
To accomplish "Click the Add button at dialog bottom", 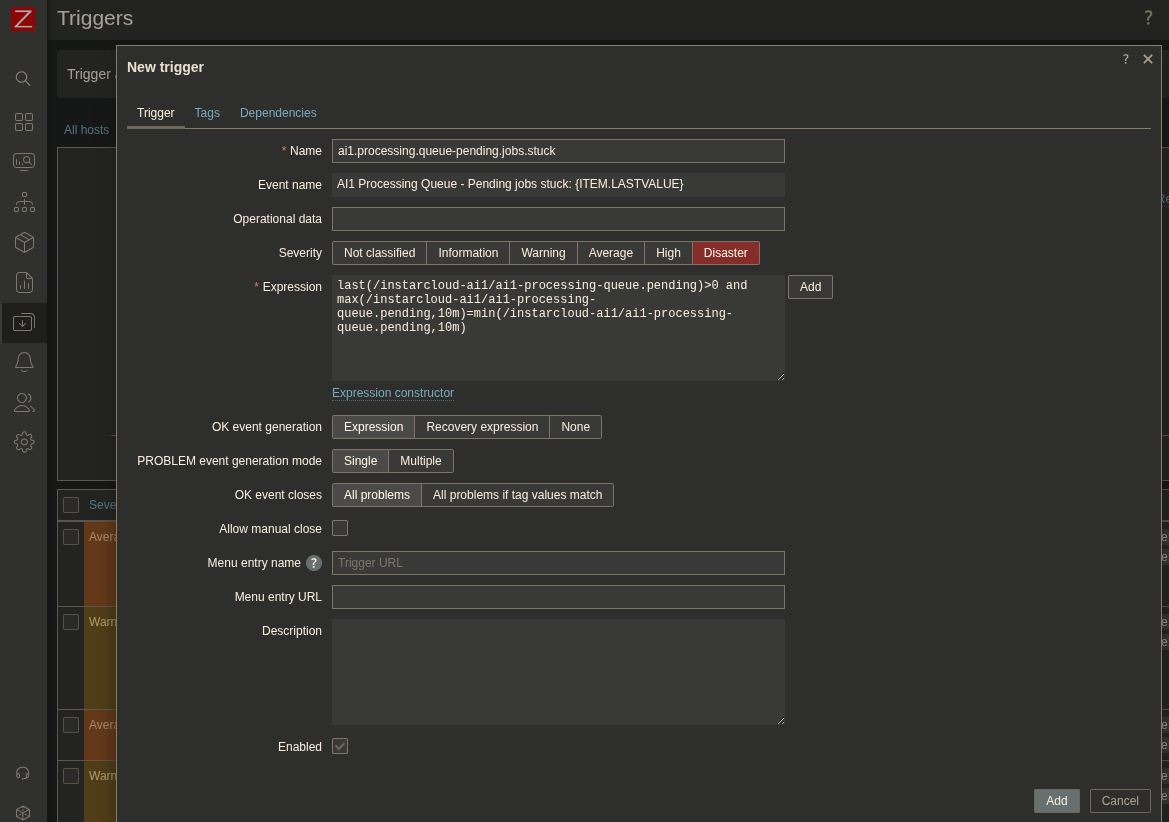I will point(1056,800).
